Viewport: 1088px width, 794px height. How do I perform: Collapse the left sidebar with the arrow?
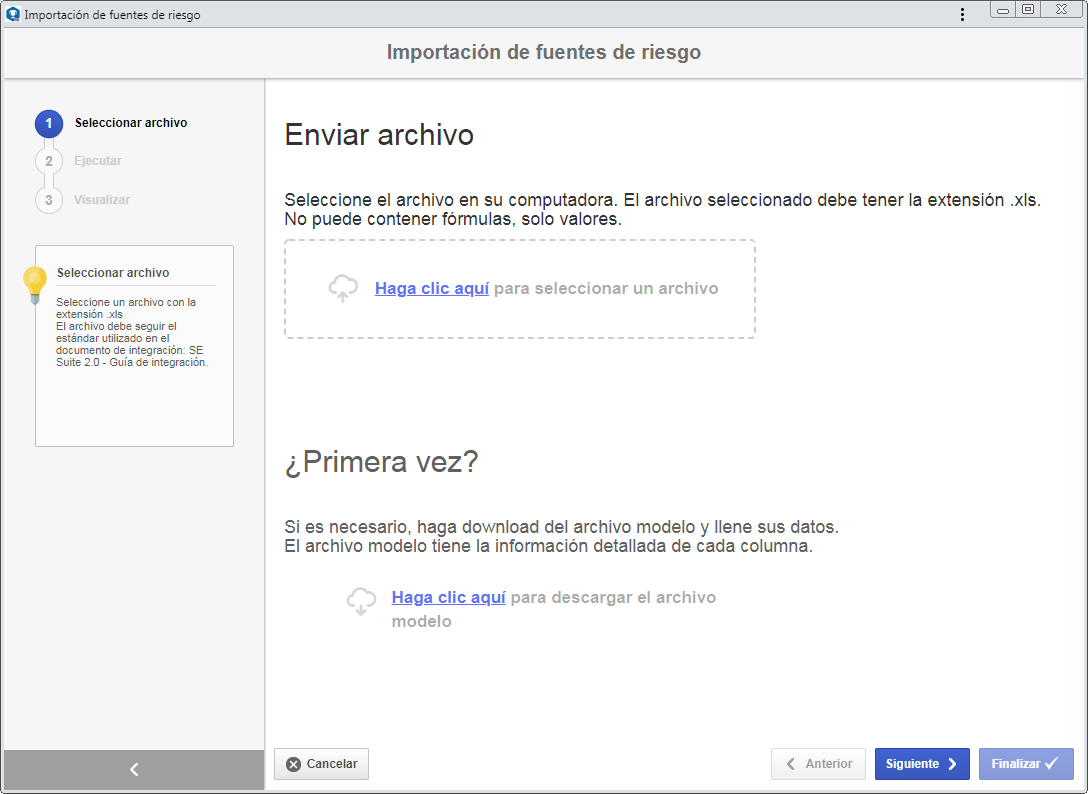pyautogui.click(x=134, y=769)
